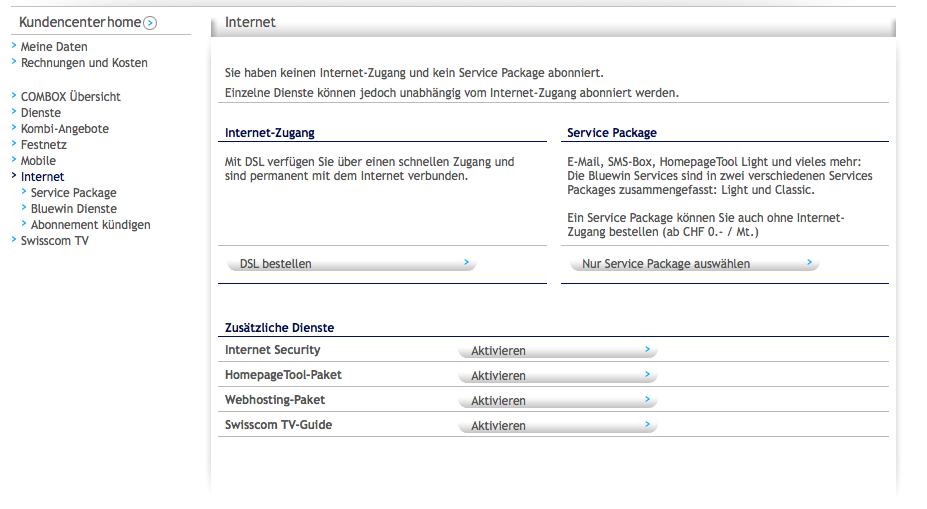Navigate to Festnetz section

click(x=43, y=145)
